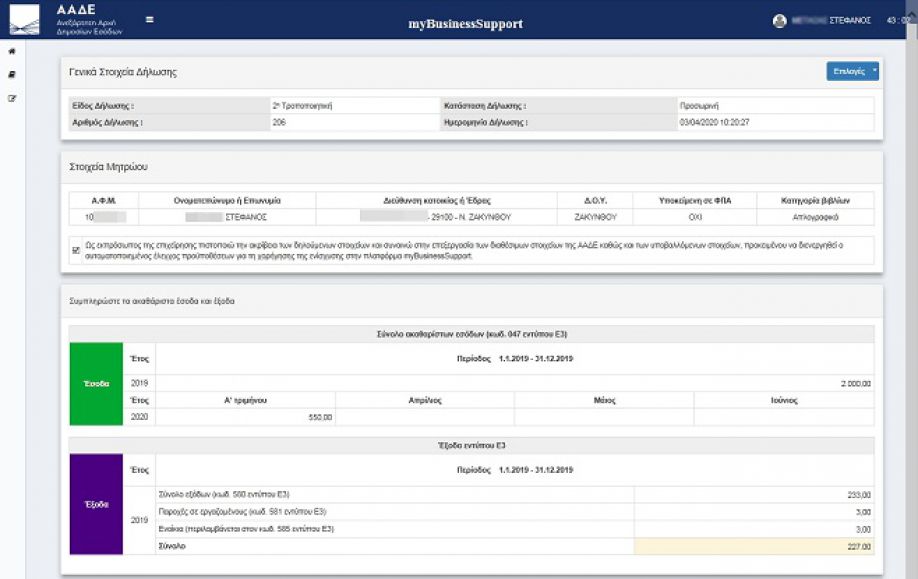Edit the 2019 gross income field
This screenshot has width=918, height=579.
(x=515, y=383)
